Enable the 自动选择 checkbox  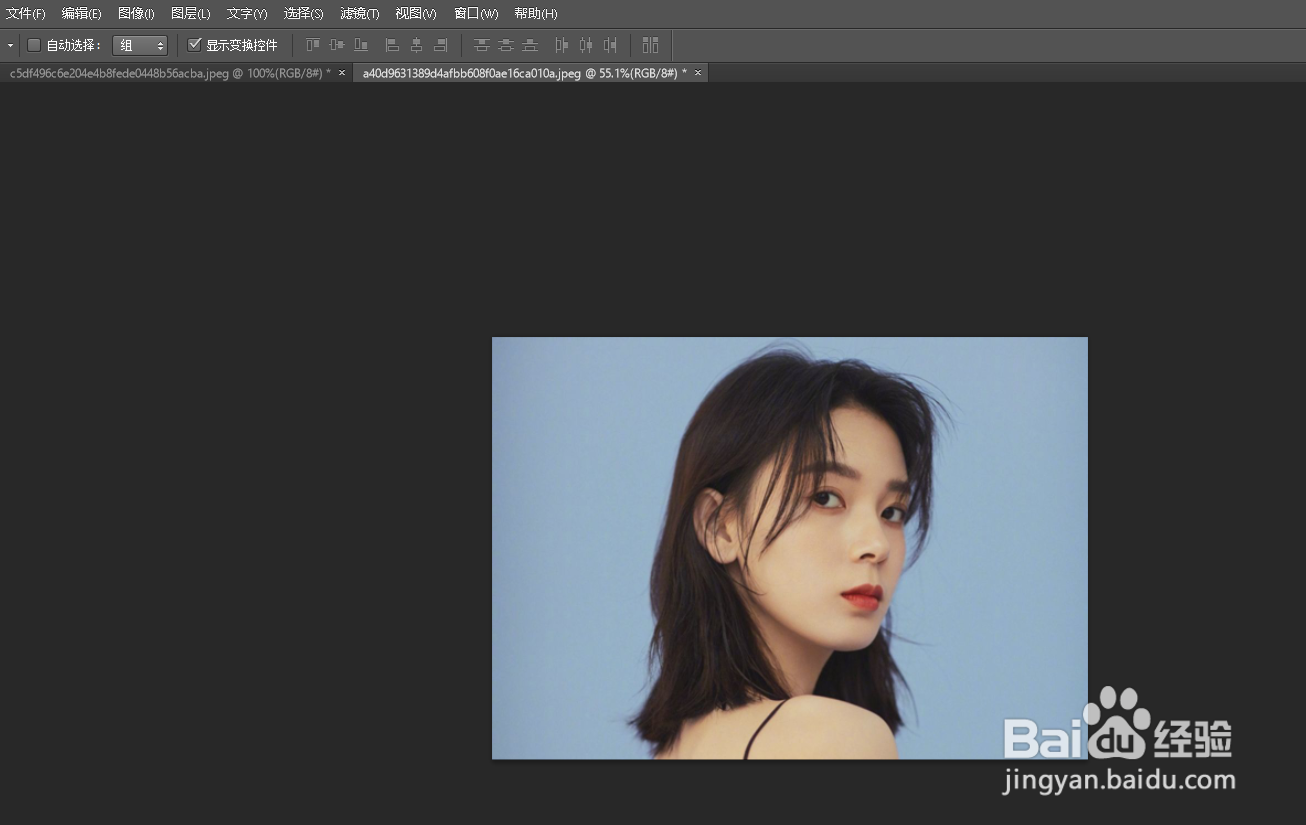coord(34,45)
